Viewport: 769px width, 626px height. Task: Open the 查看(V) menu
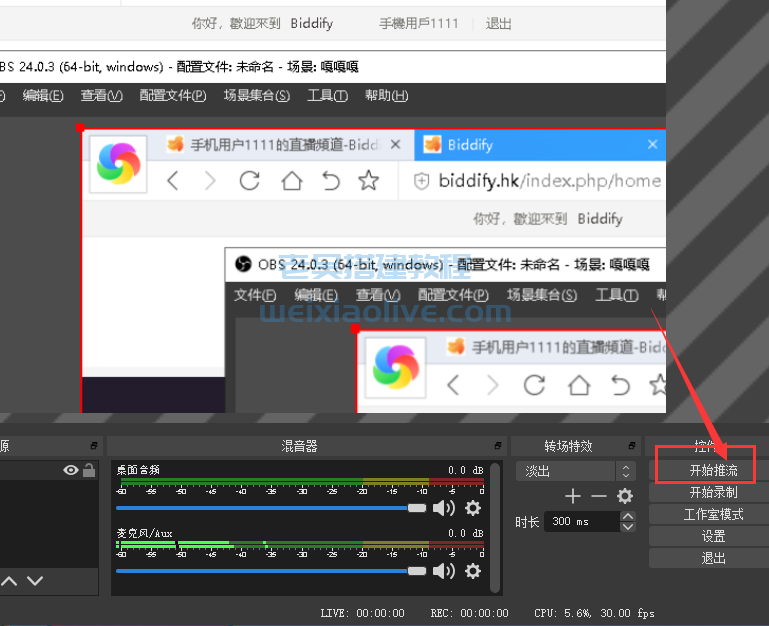tap(102, 95)
